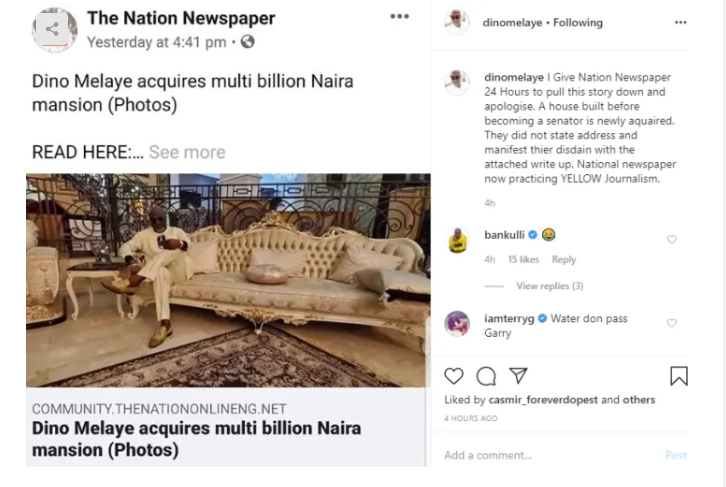Like the post with the heart icon
726x487 pixels.
pos(454,376)
